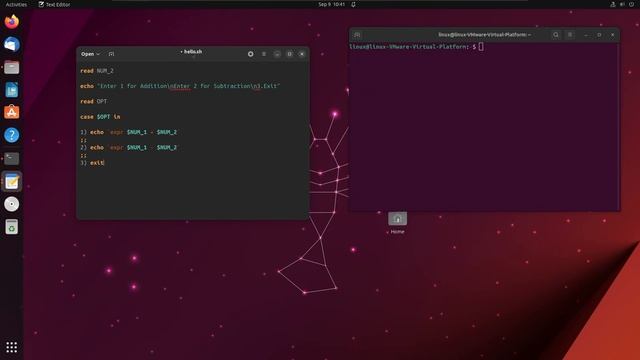Launch Thunderbird mail from the dock
Image resolution: width=640 pixels, height=360 pixels.
coord(11,44)
